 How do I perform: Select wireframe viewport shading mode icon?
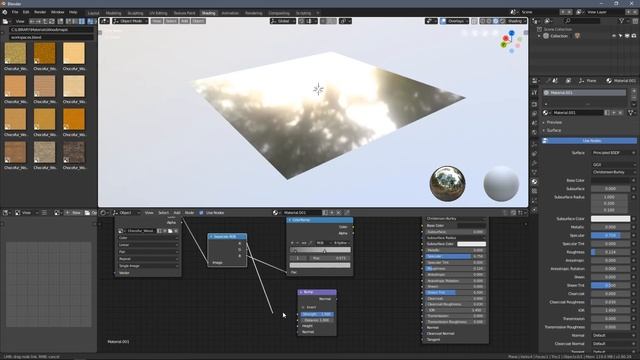pos(482,21)
